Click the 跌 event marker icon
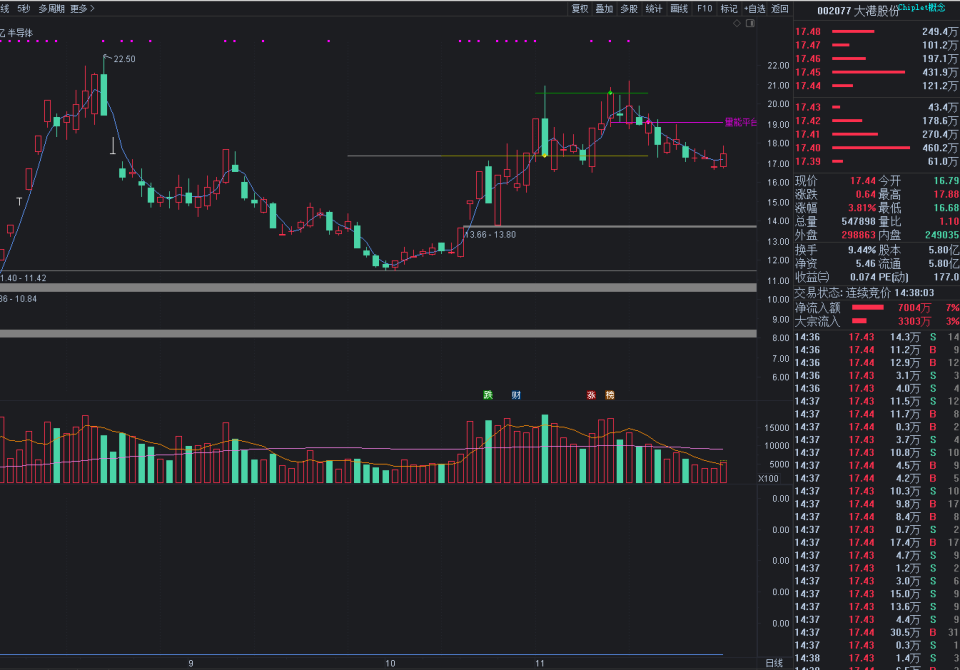Viewport: 960px width, 670px height. click(488, 395)
